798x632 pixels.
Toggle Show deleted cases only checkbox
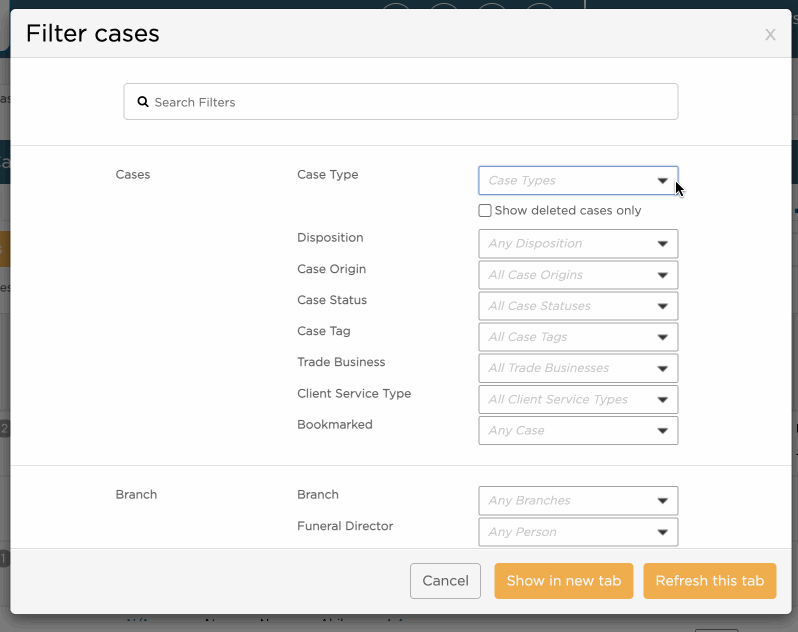pos(485,211)
